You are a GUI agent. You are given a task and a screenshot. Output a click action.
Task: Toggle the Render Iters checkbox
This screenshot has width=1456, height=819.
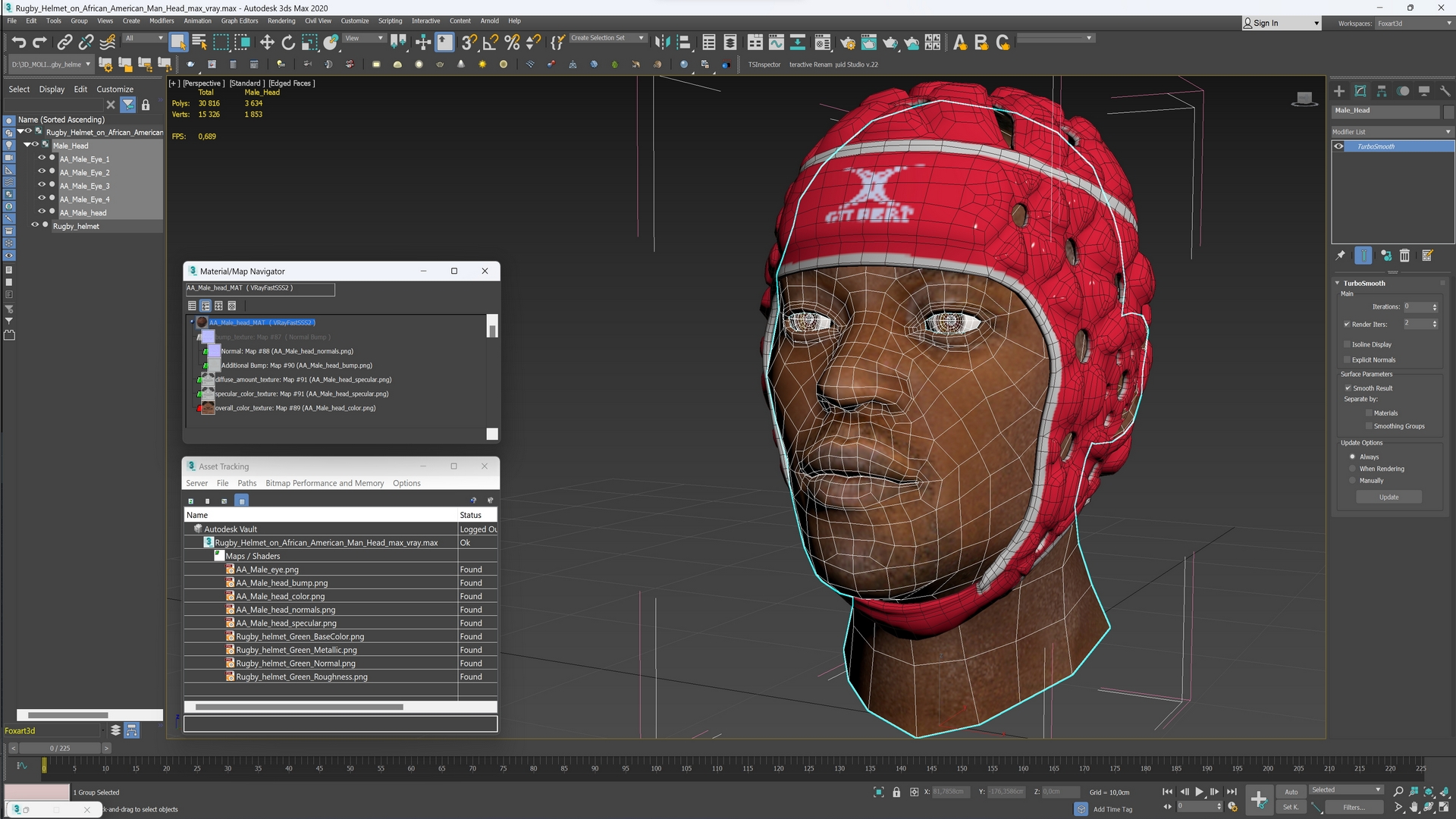coord(1347,324)
